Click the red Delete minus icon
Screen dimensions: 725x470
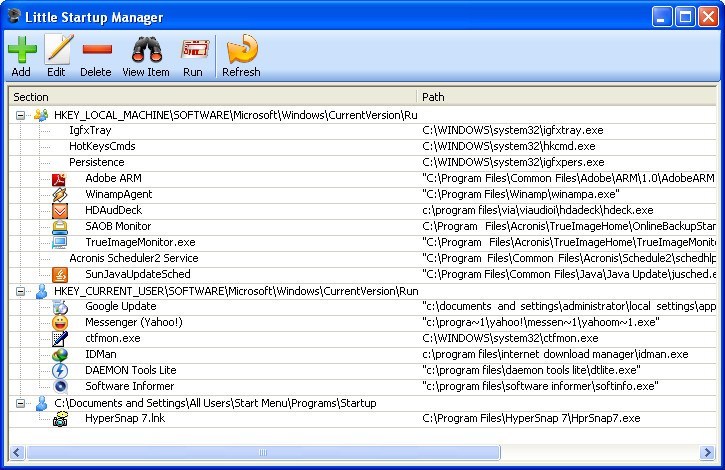97,49
